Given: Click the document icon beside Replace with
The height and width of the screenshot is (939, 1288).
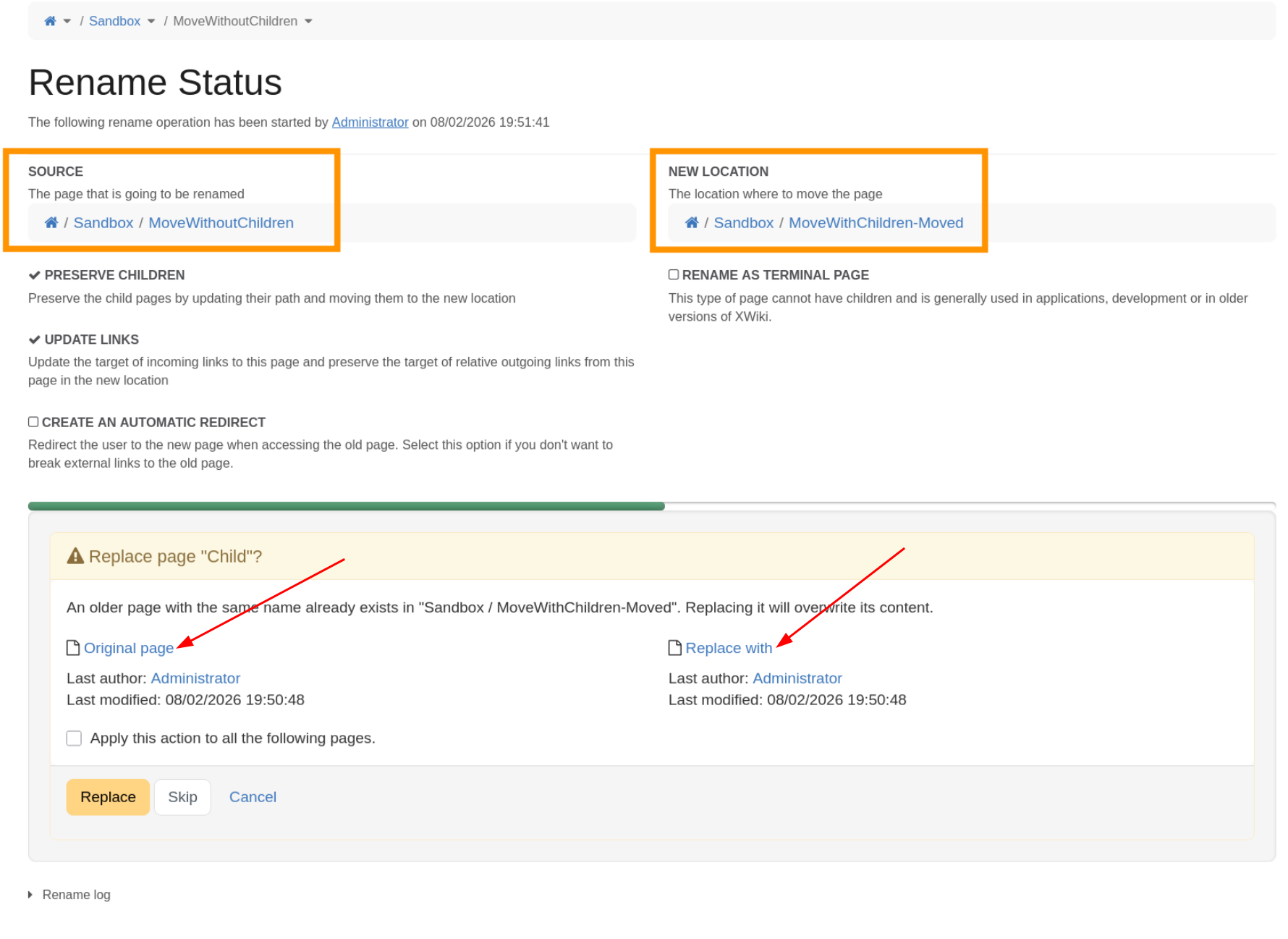Looking at the screenshot, I should (674, 648).
